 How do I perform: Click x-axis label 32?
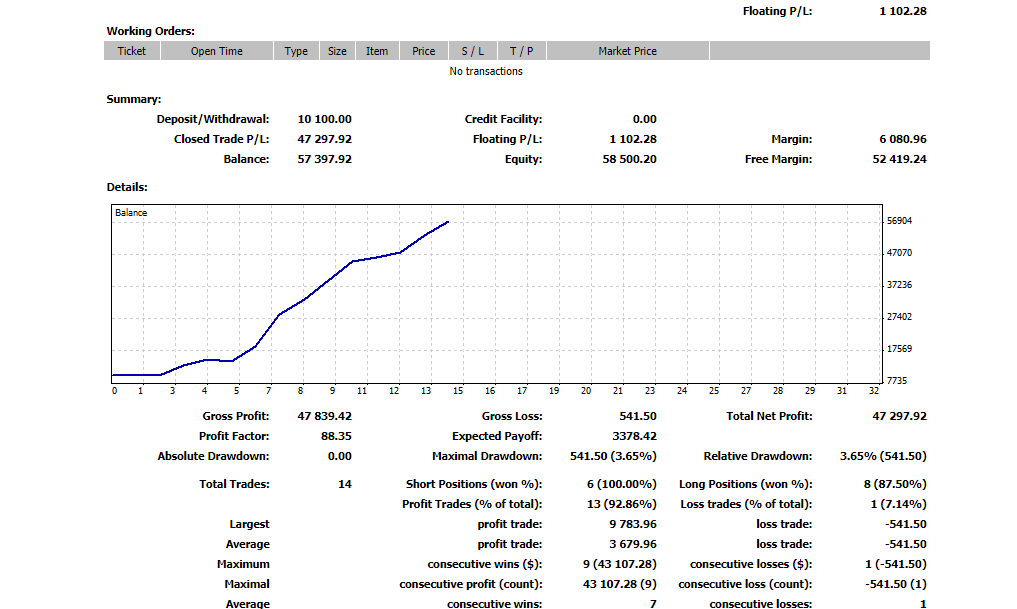[x=874, y=391]
